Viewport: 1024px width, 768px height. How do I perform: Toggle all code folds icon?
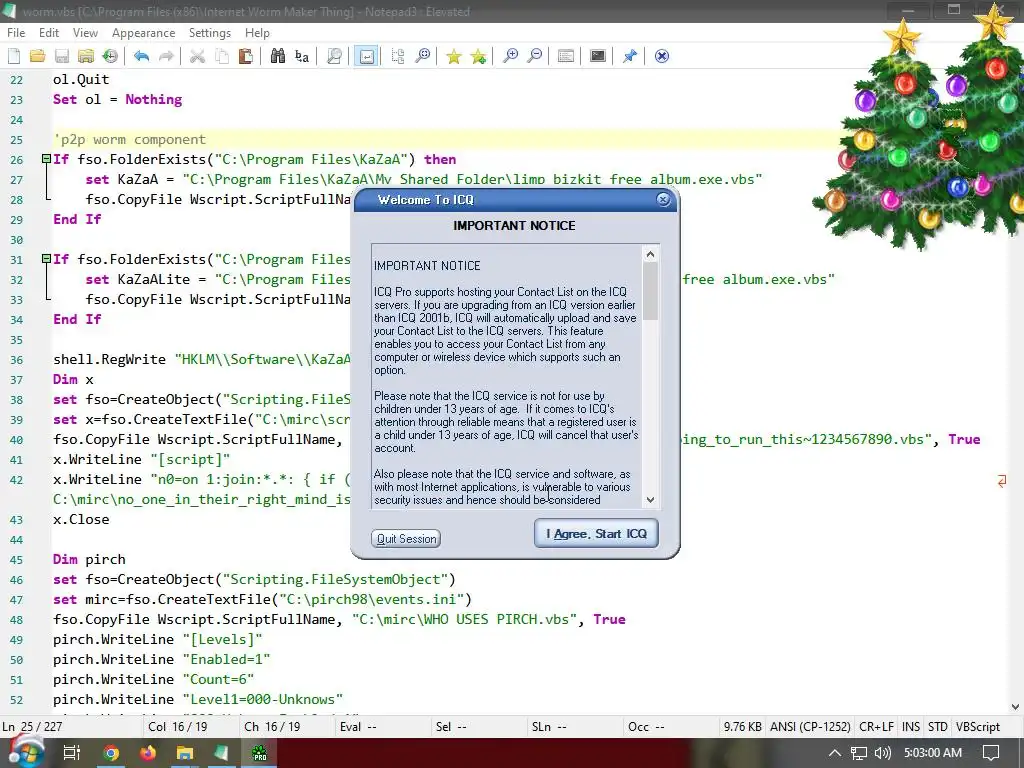pyautogui.click(x=398, y=56)
